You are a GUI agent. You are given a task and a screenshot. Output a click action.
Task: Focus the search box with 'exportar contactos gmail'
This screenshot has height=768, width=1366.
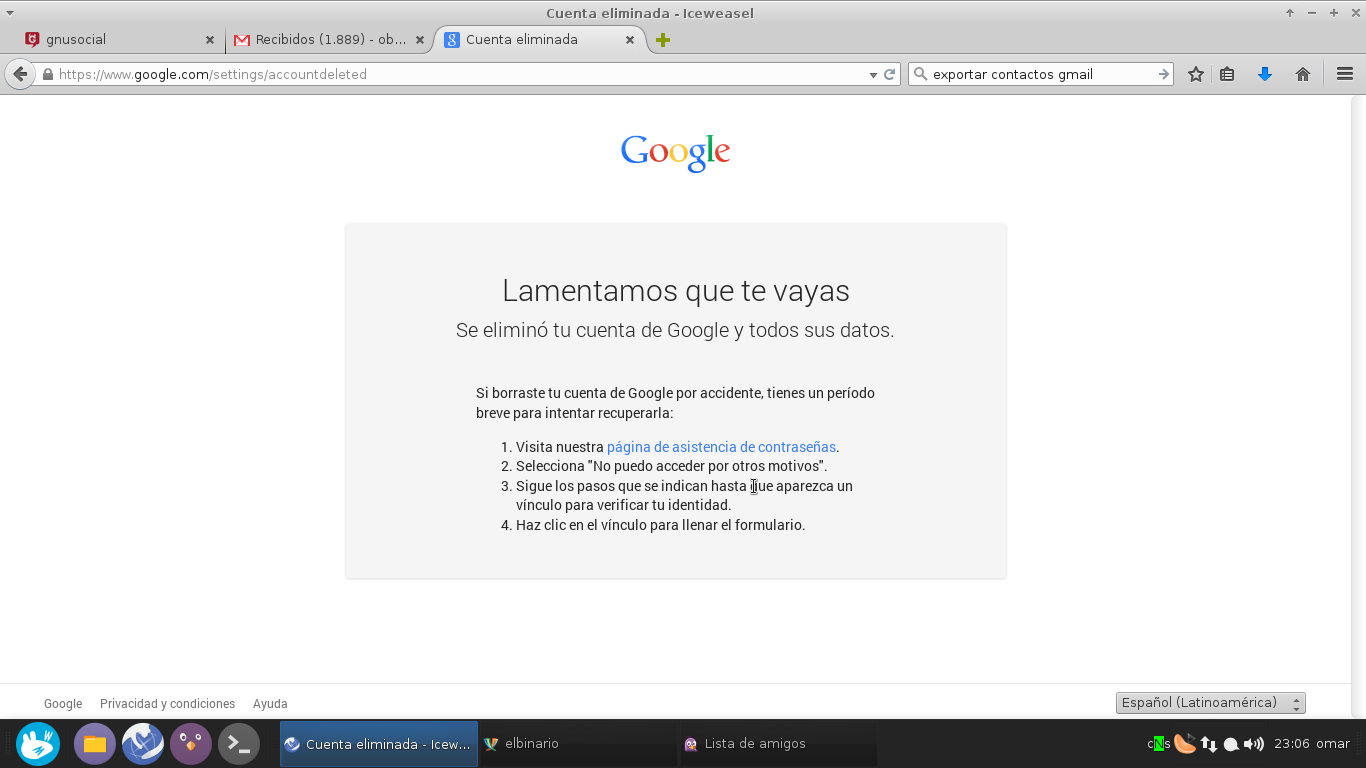[x=1040, y=74]
